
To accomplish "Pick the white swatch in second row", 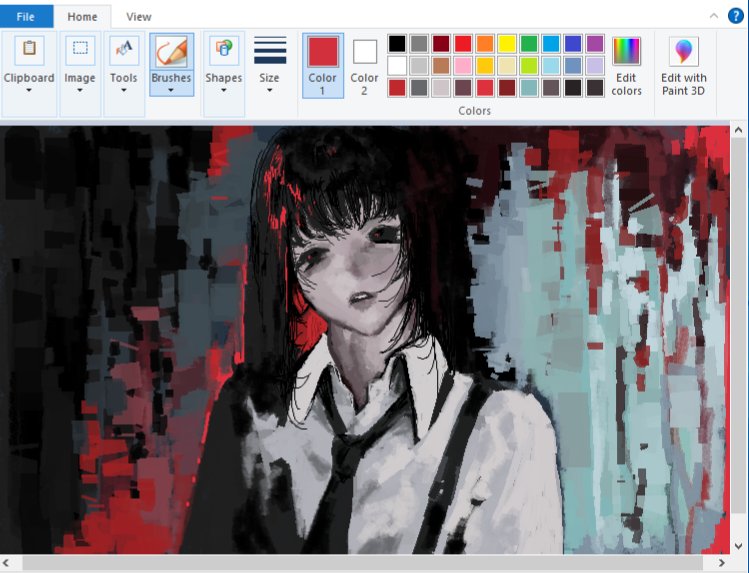I will [397, 65].
